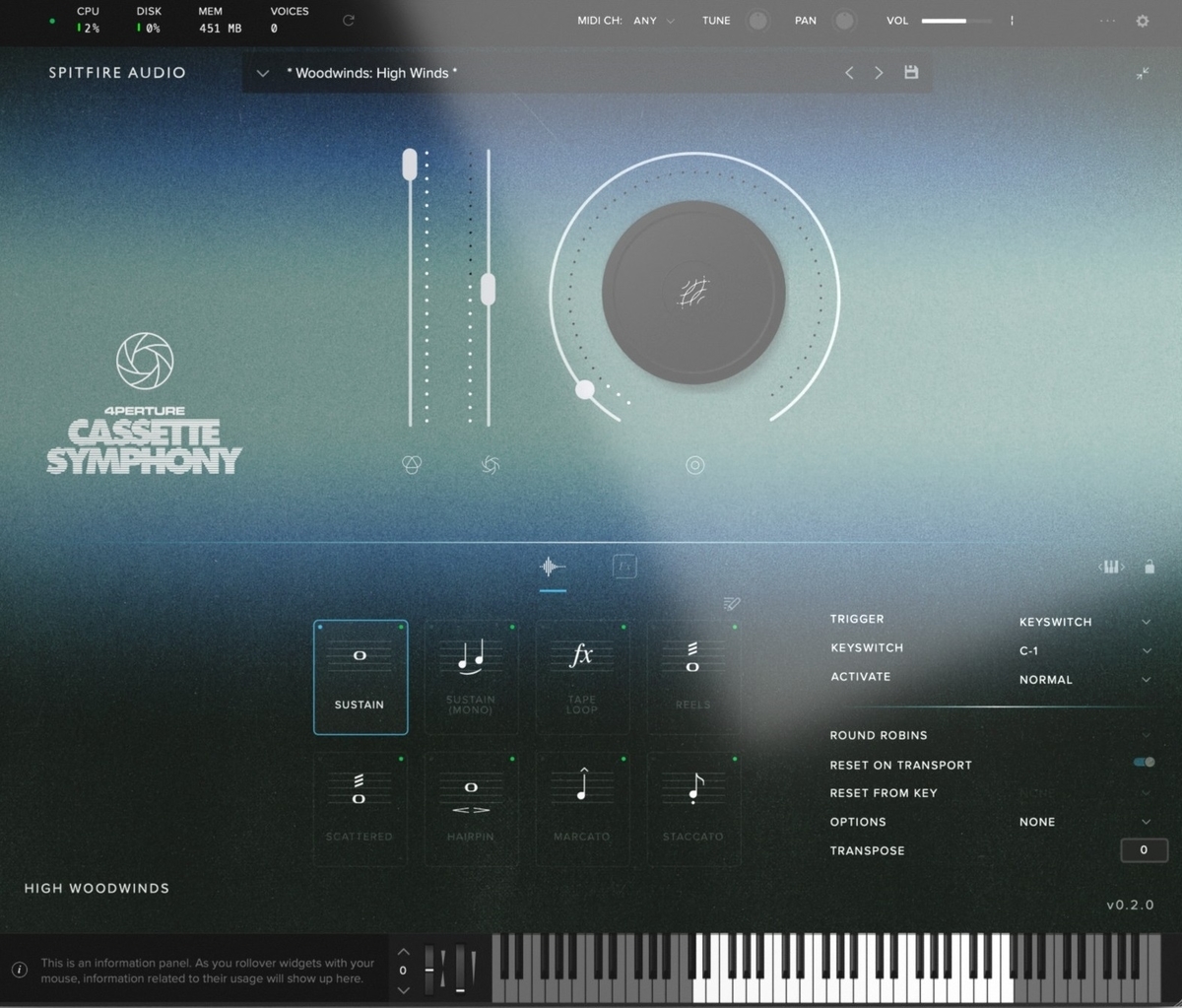Click the Transpose value field
This screenshot has width=1182, height=1008.
[x=1144, y=849]
